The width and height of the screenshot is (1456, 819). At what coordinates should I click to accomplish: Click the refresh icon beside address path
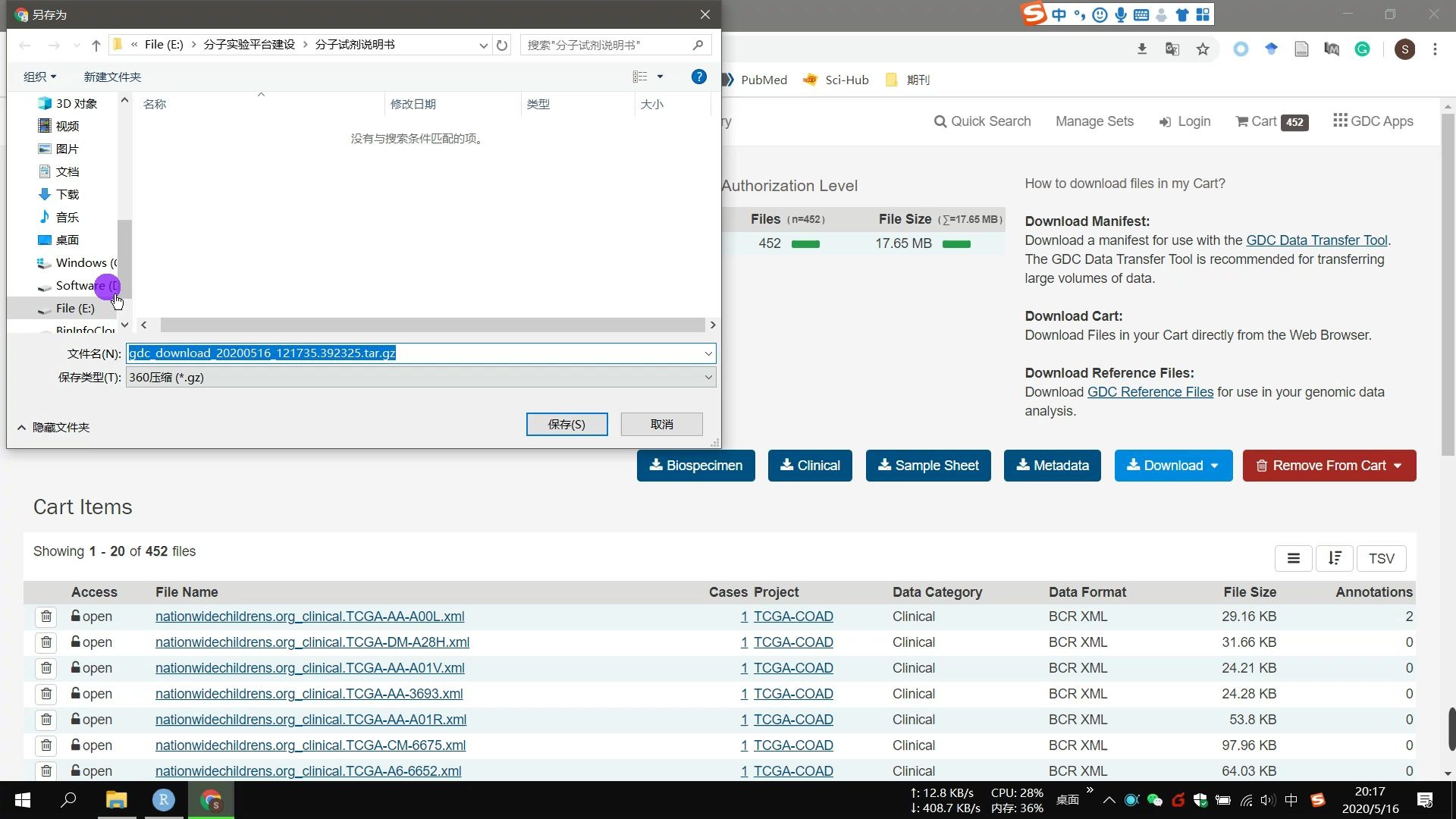502,45
